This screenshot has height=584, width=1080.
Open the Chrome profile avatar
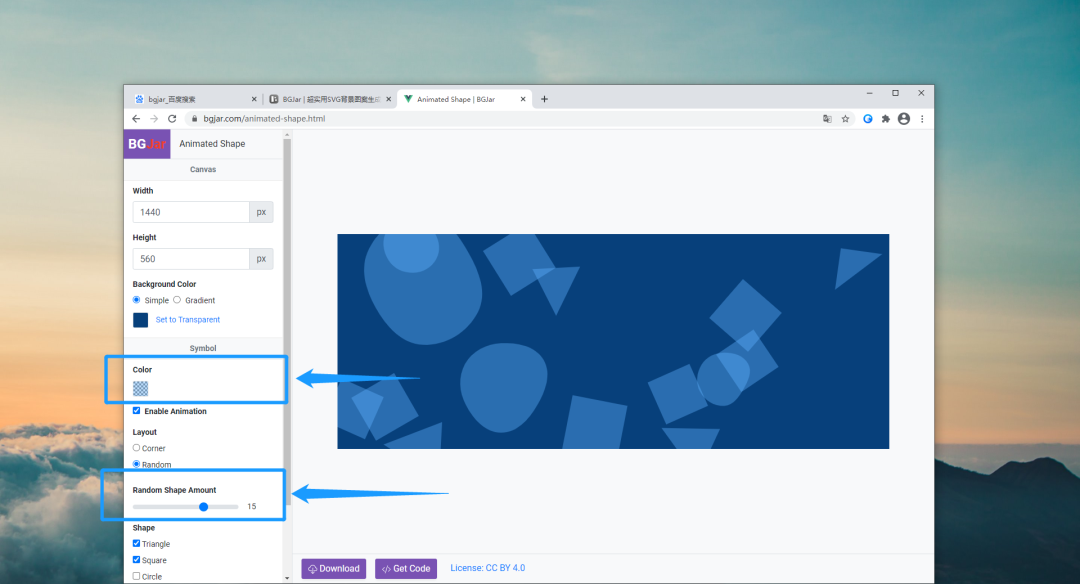pos(904,118)
